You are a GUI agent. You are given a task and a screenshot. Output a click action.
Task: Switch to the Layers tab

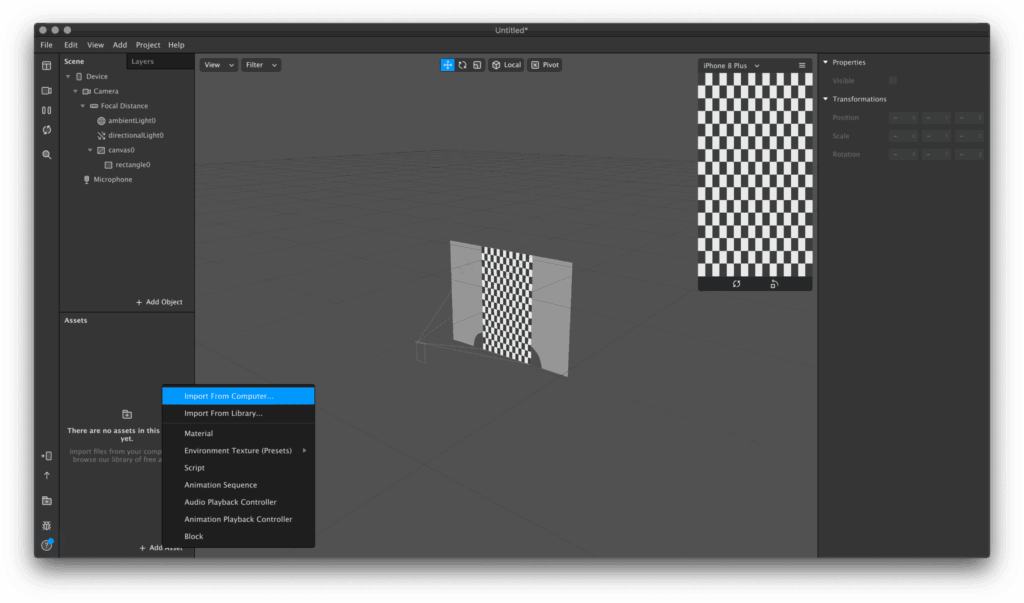point(160,61)
